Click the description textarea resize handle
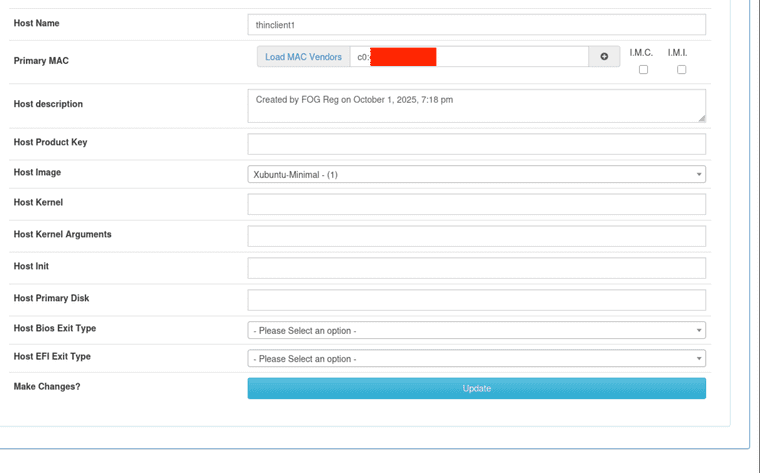The image size is (760, 473). pyautogui.click(x=701, y=118)
